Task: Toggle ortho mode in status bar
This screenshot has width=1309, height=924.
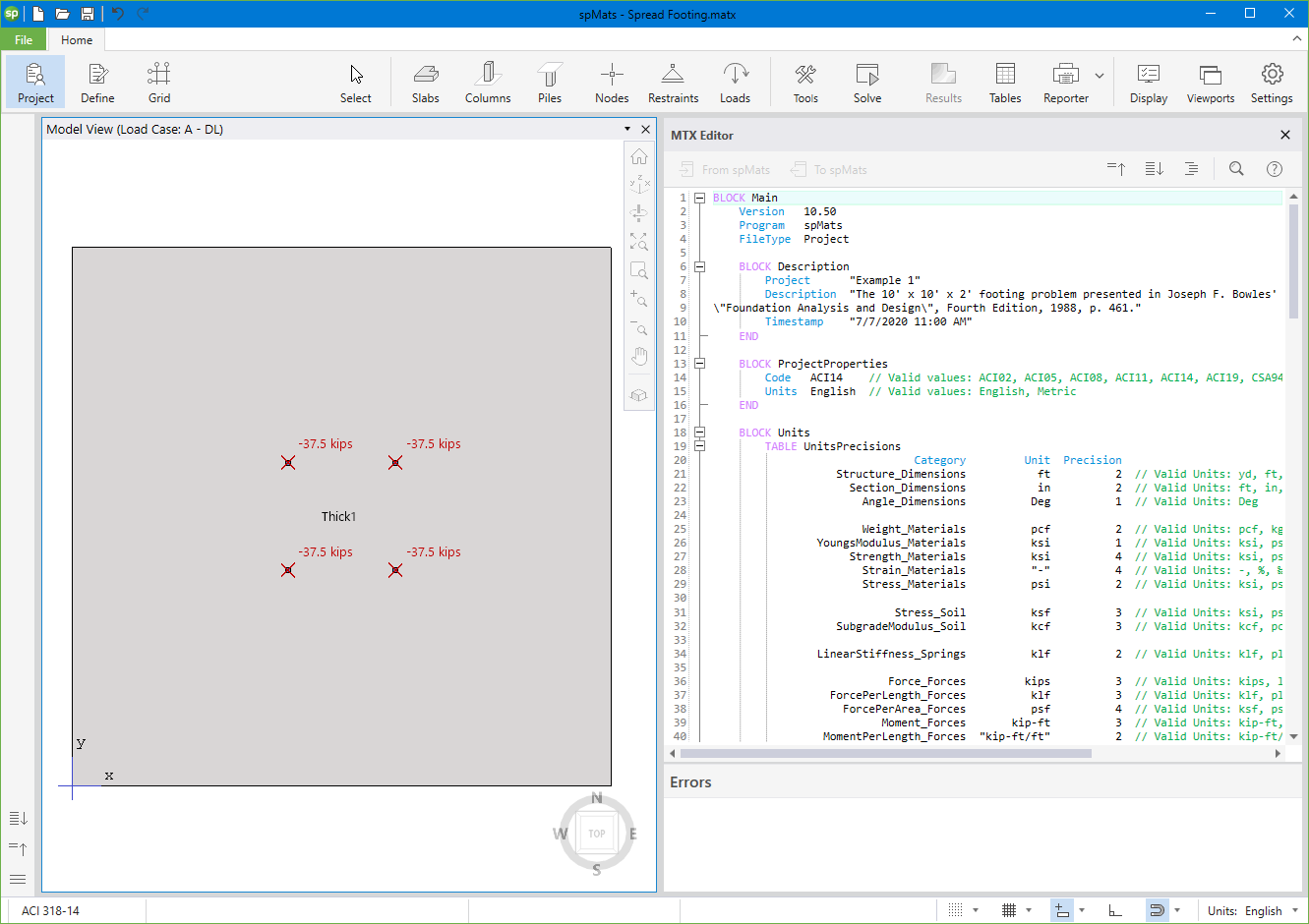Action: click(1115, 910)
